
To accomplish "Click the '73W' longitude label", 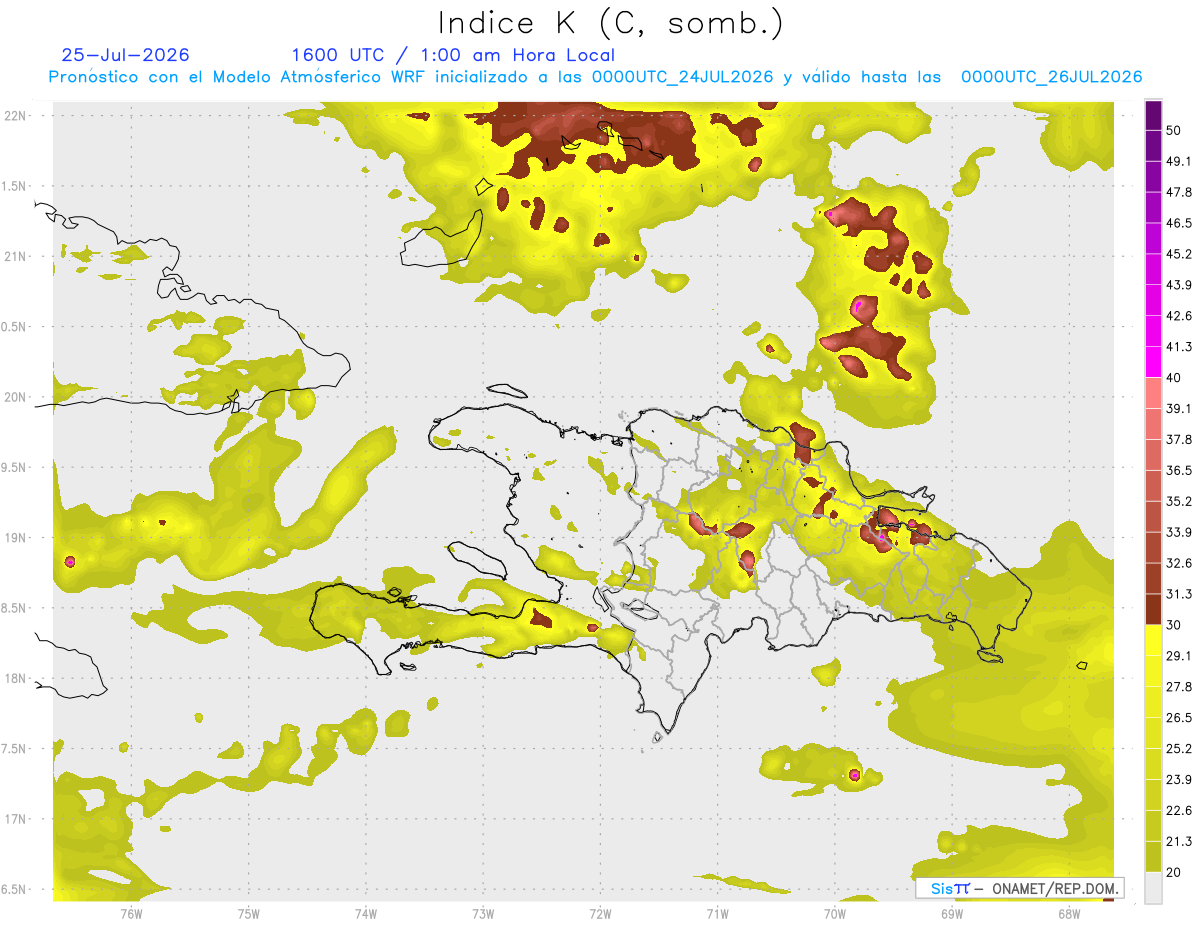I will (483, 915).
